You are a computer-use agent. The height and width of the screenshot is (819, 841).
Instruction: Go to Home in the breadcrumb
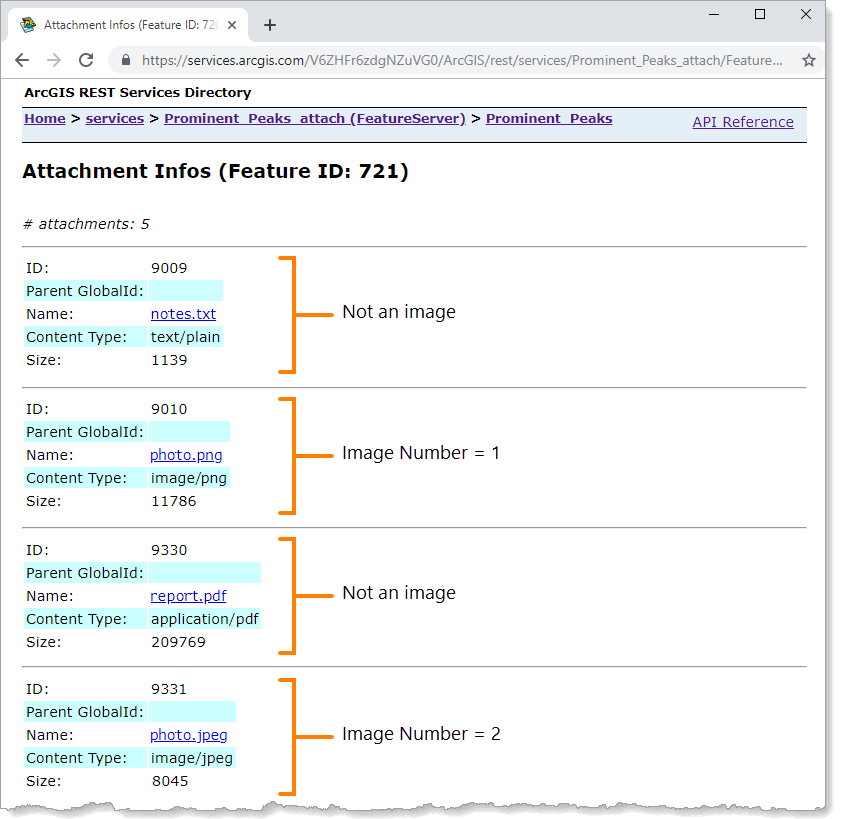pos(45,119)
